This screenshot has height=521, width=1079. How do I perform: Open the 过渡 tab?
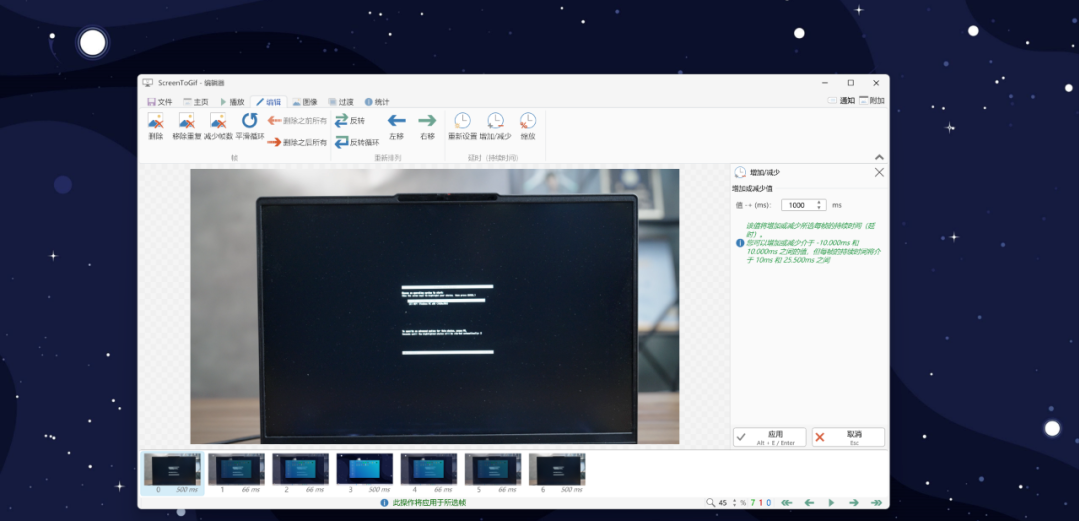click(341, 102)
